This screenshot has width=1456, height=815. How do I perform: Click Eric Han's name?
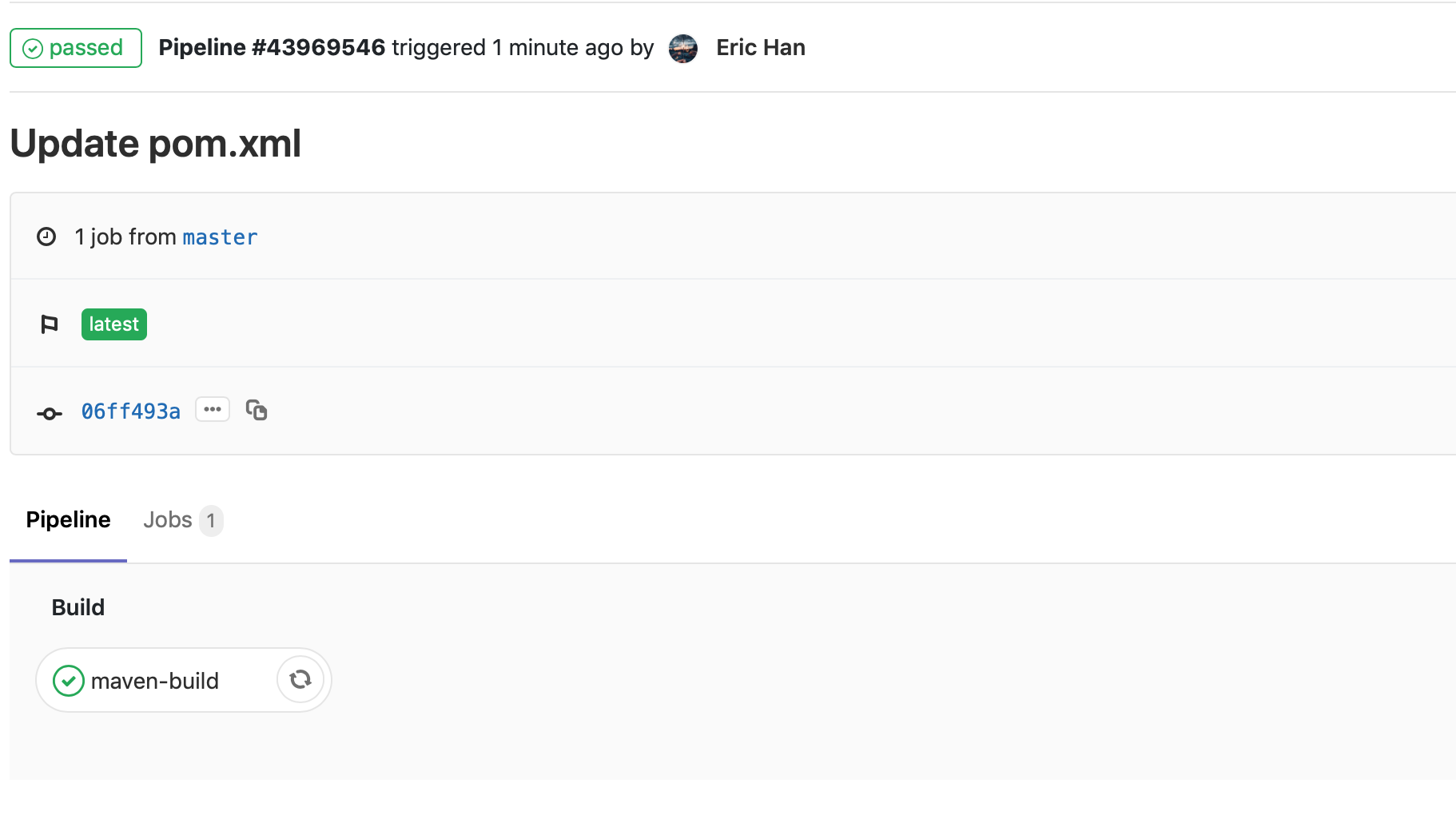click(x=760, y=47)
